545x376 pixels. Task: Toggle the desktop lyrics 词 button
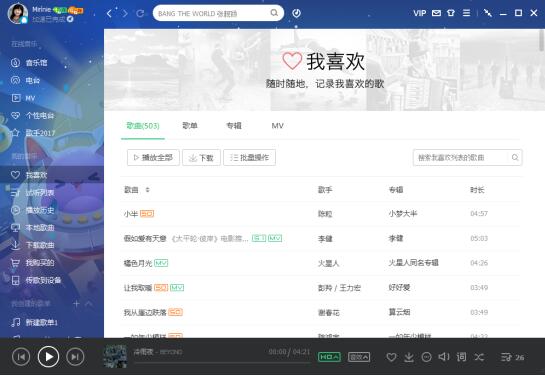pyautogui.click(x=462, y=357)
